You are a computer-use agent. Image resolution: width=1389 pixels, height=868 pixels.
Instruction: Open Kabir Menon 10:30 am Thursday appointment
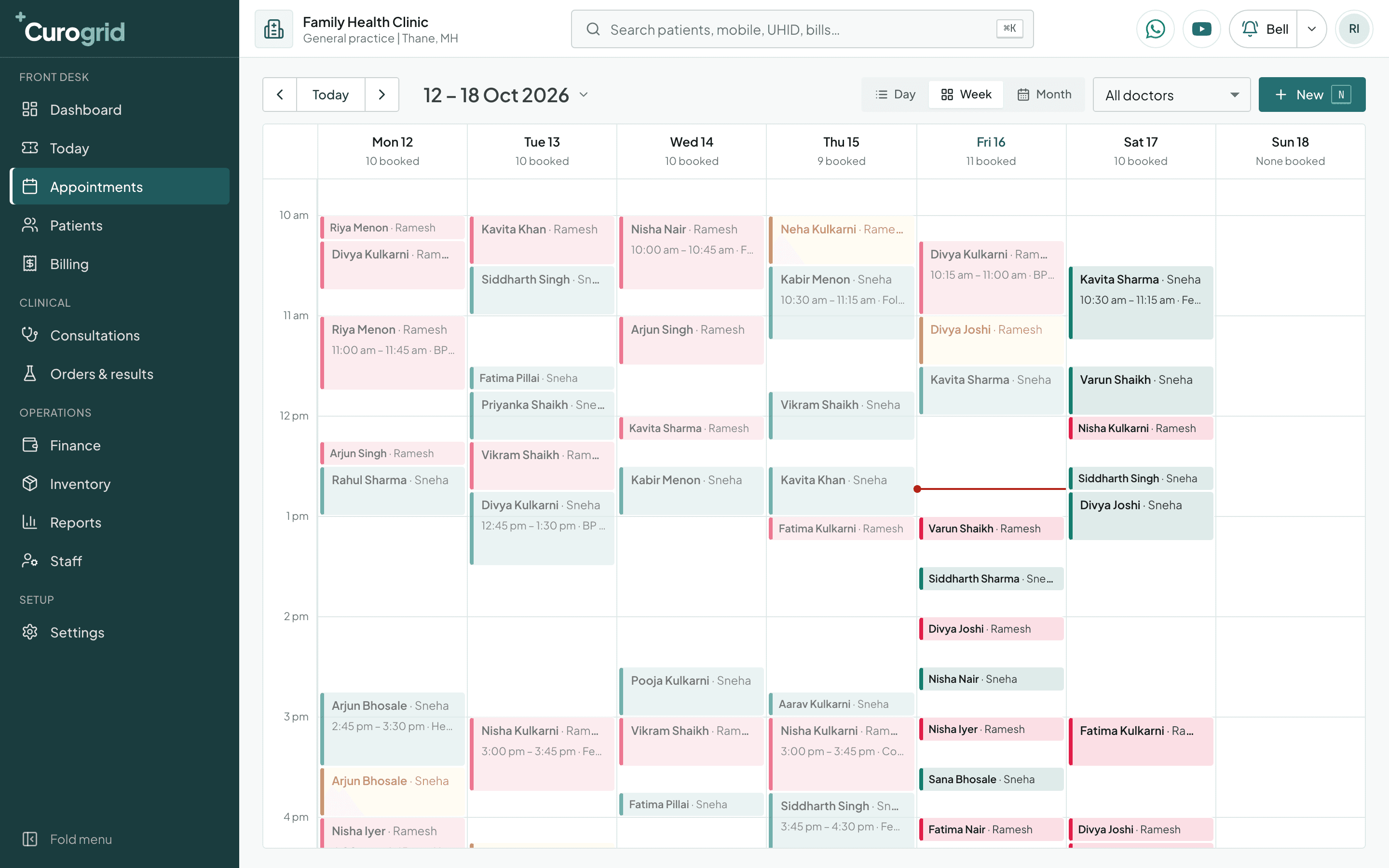[842, 302]
